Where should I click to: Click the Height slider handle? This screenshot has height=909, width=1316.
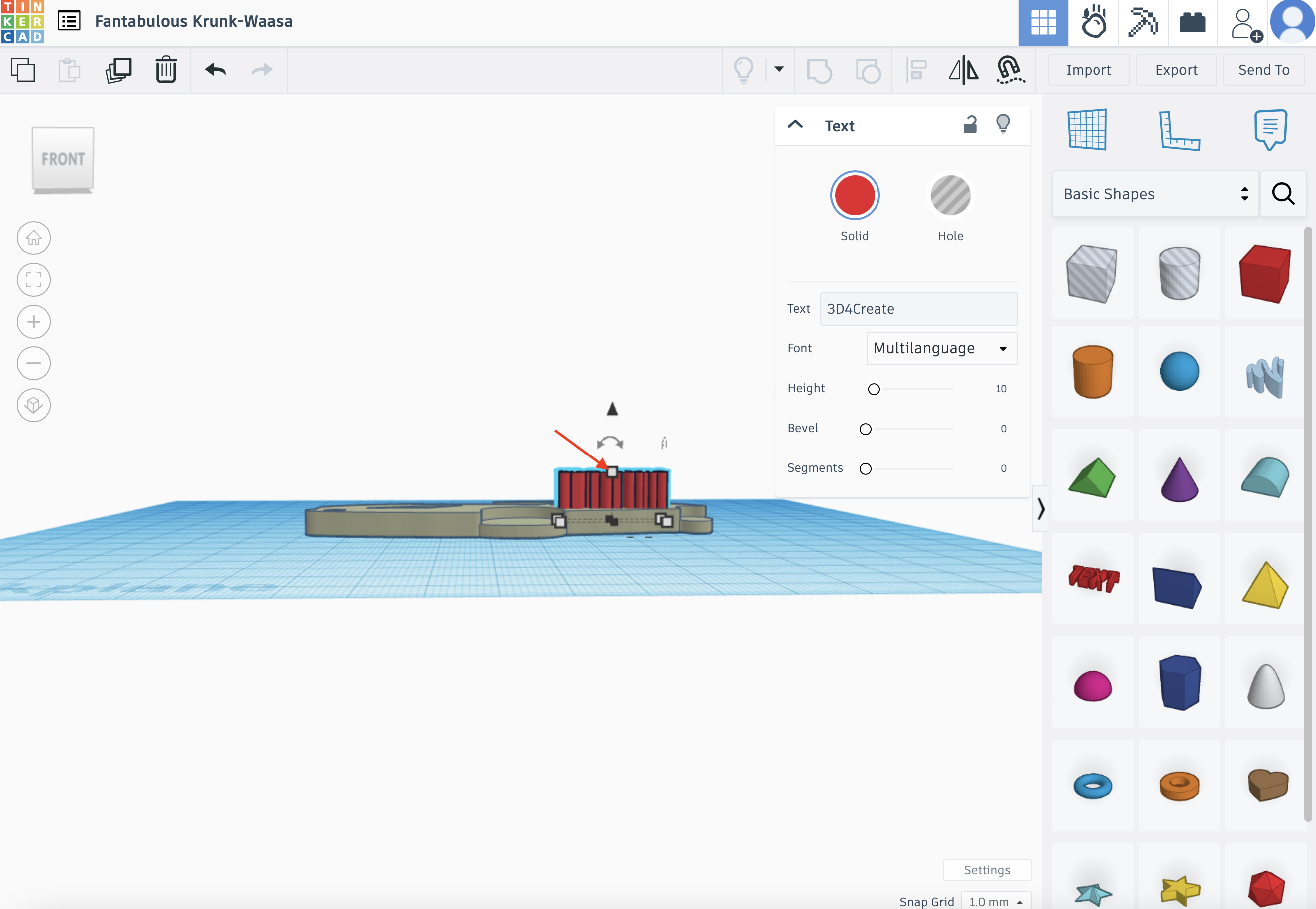(x=874, y=389)
